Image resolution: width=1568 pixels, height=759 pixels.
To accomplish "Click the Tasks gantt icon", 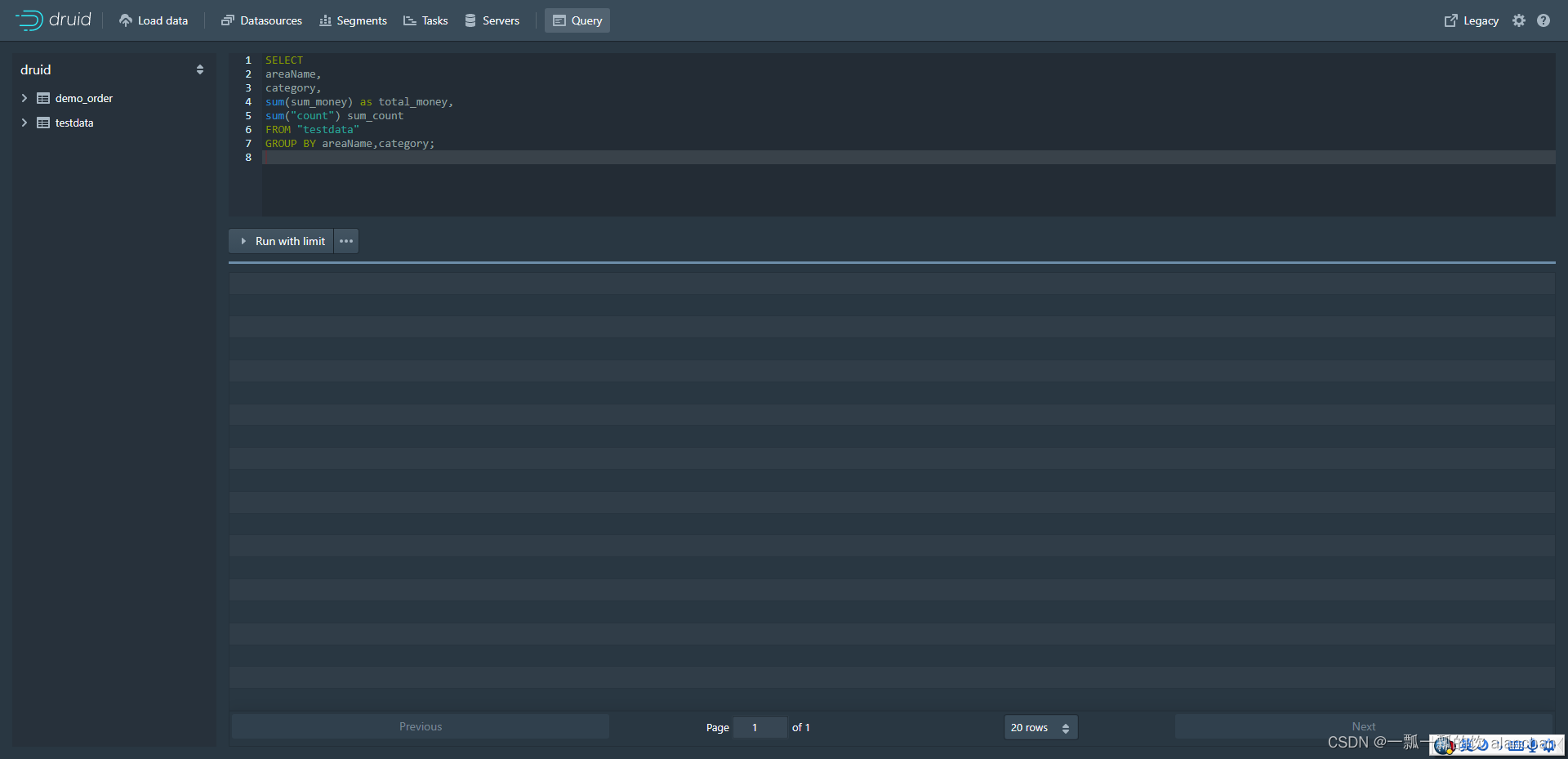I will pos(410,20).
